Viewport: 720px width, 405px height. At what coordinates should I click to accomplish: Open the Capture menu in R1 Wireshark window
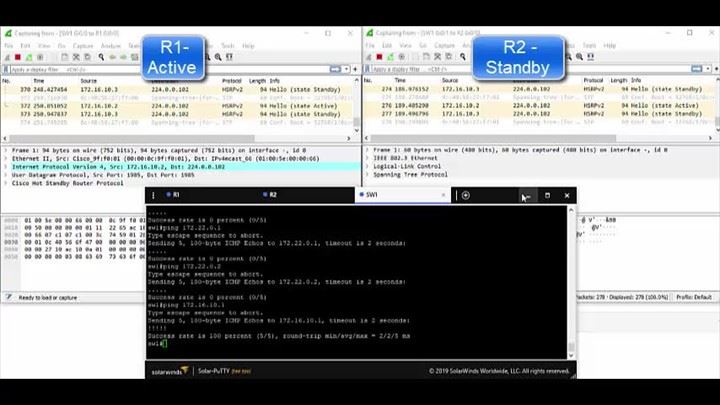[83, 45]
